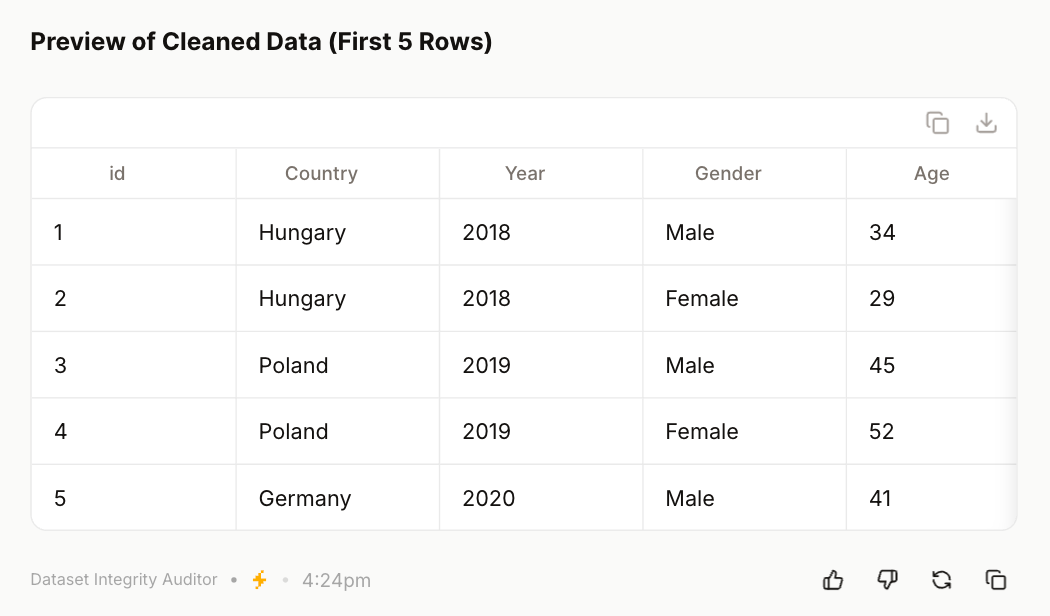Click the lightning bolt icon
Screen dimensions: 1050x616
pos(260,580)
